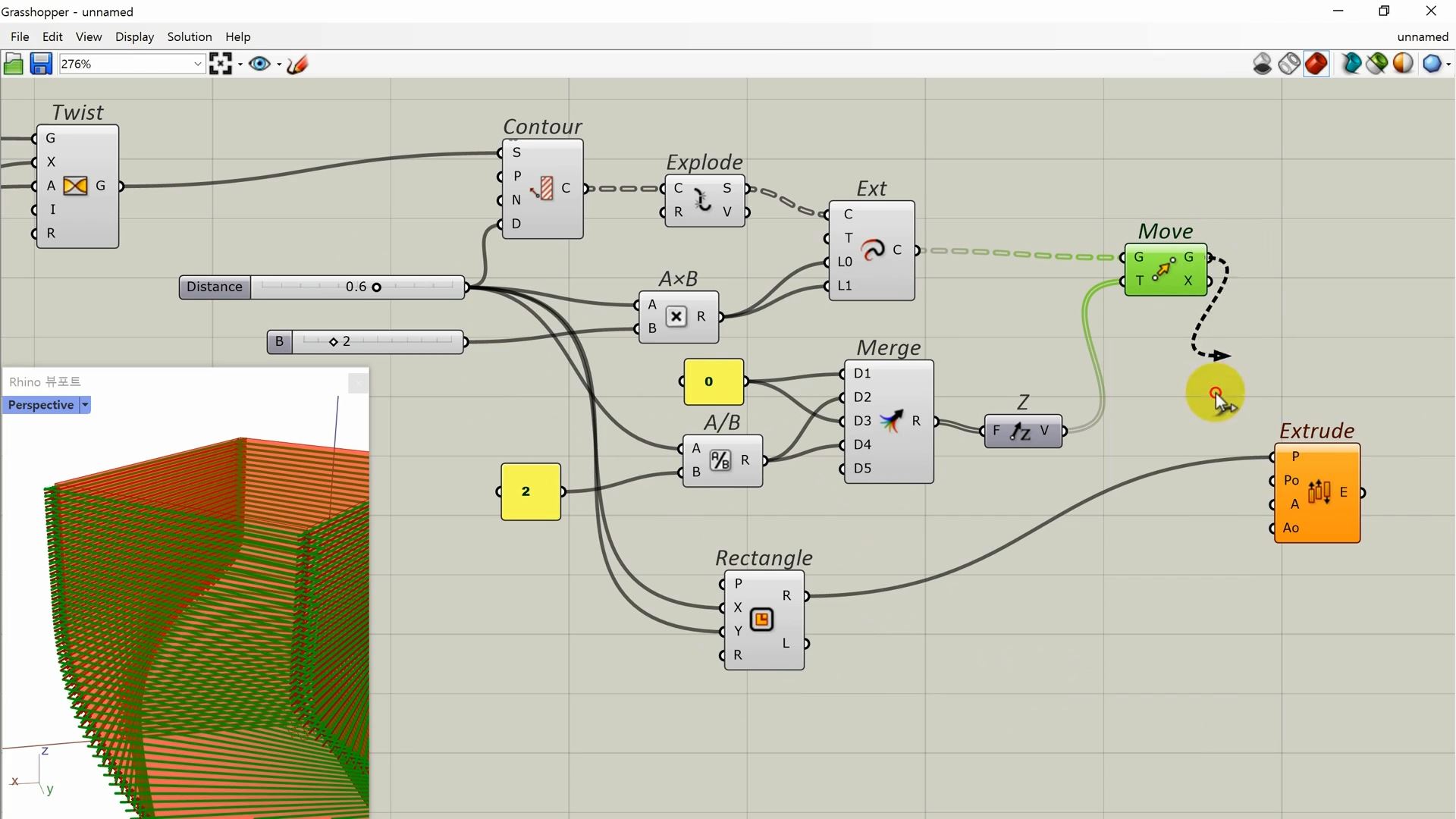This screenshot has width=1456, height=819.
Task: Select the Move component icon
Action: pos(1163,269)
